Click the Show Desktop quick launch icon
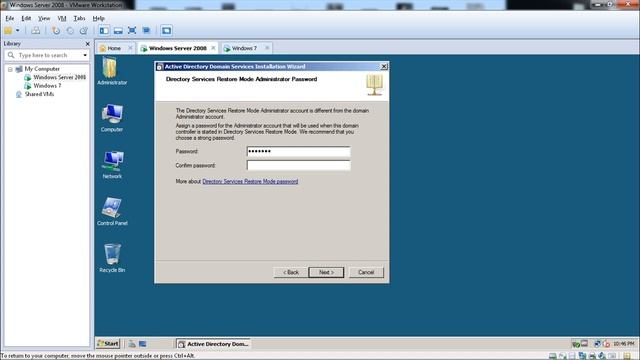Image resolution: width=640 pixels, height=360 pixels. [142, 344]
